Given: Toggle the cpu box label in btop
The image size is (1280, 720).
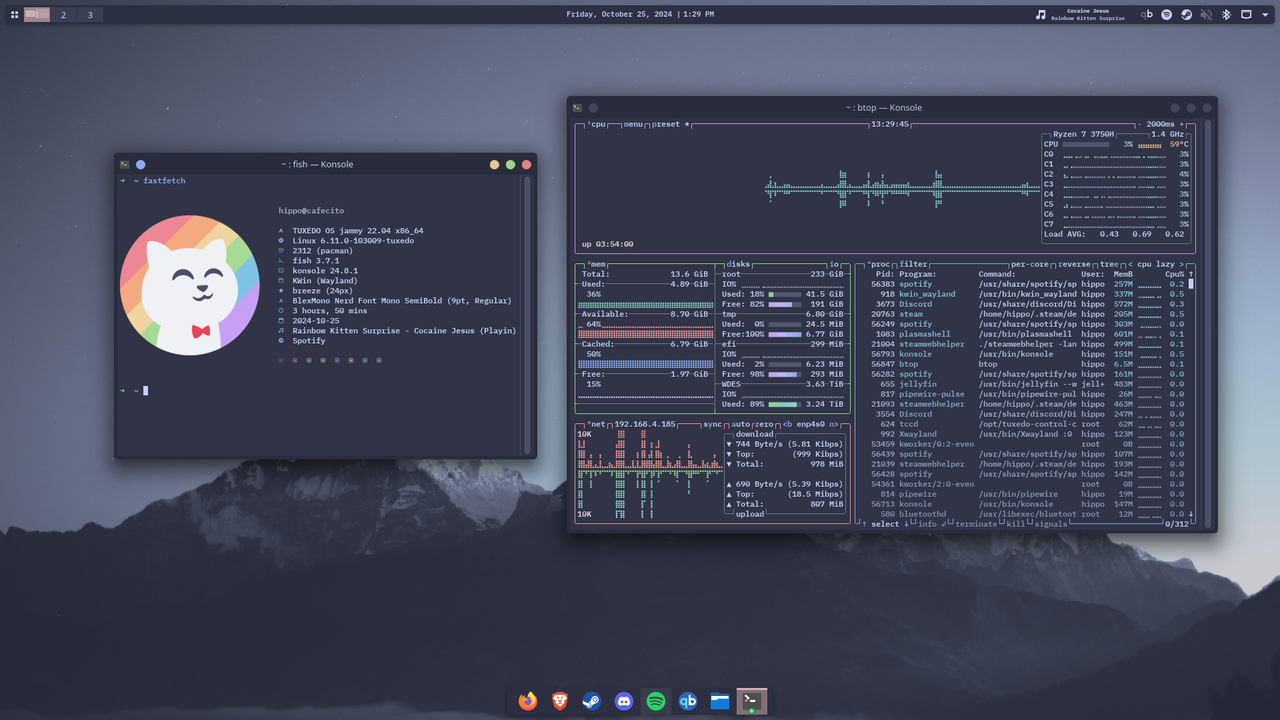Looking at the screenshot, I should point(596,124).
